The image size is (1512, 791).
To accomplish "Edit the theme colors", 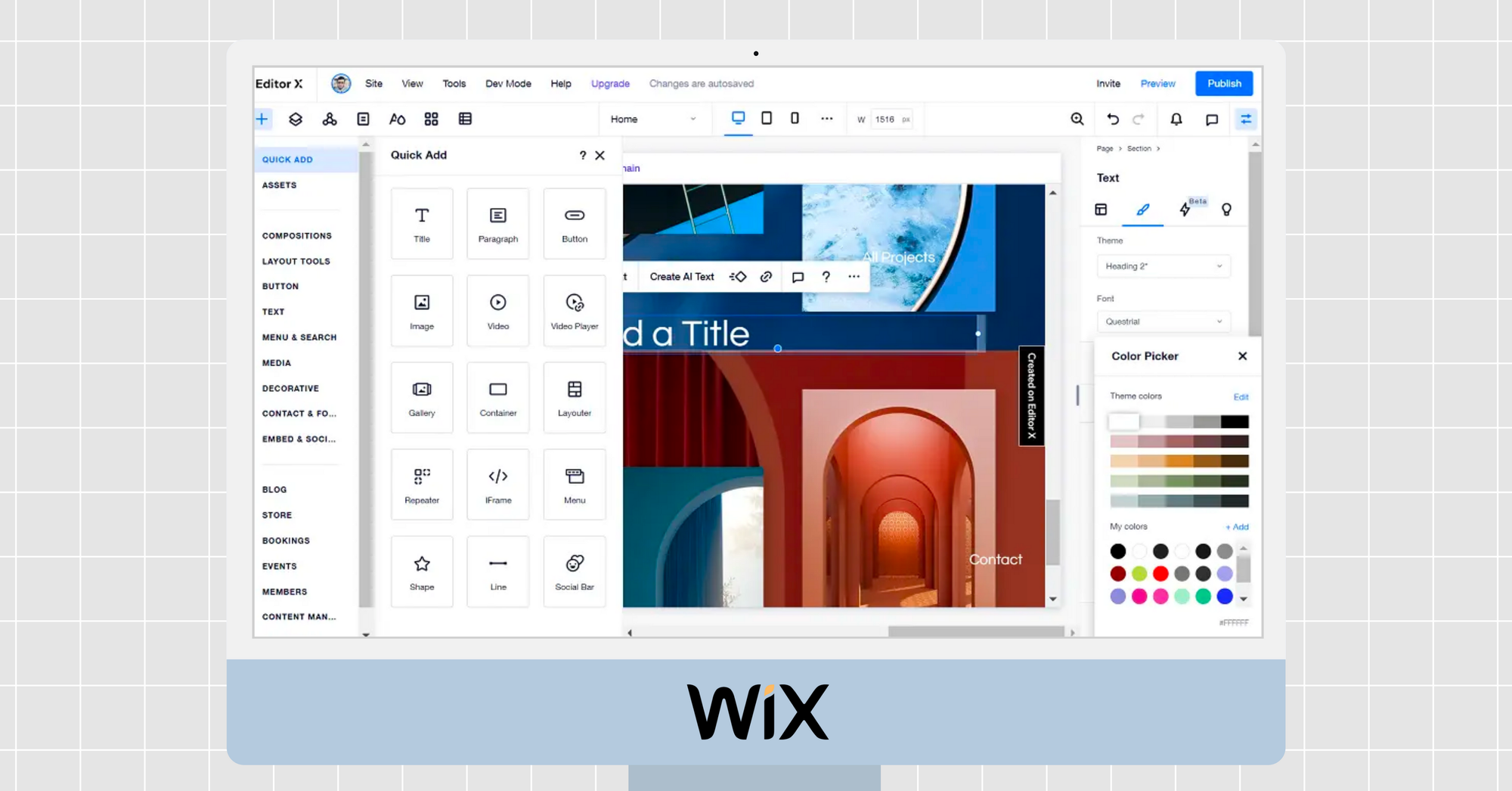I will (x=1241, y=397).
